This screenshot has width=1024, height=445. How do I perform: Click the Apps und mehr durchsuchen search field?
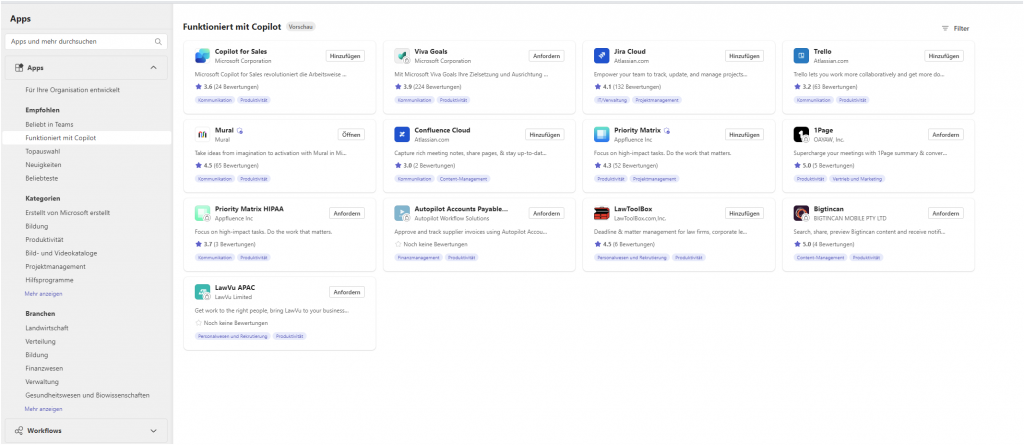coord(86,41)
